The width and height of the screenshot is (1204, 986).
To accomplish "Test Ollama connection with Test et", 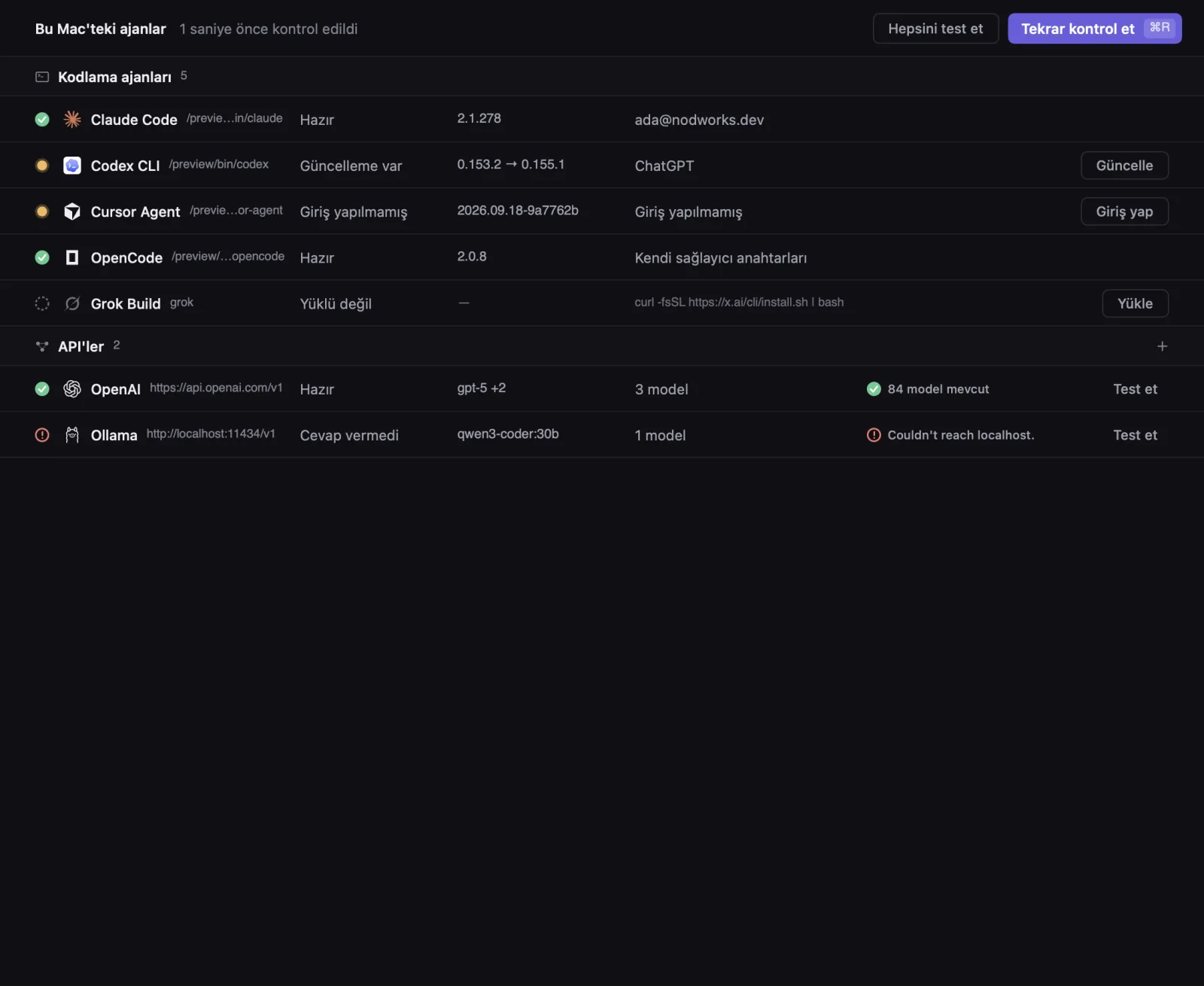I will 1135,434.
